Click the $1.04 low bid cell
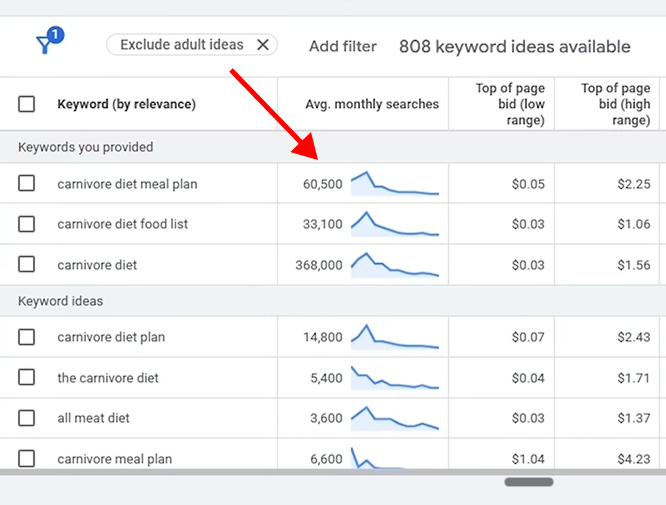 pyautogui.click(x=528, y=459)
